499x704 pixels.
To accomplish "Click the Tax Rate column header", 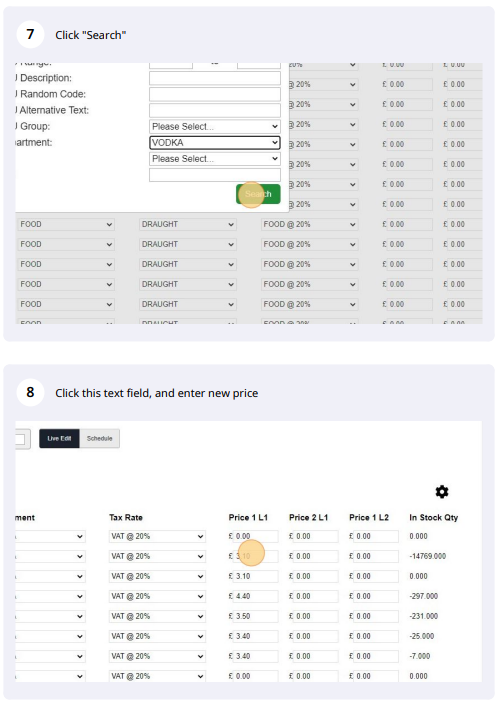I will click(126, 518).
